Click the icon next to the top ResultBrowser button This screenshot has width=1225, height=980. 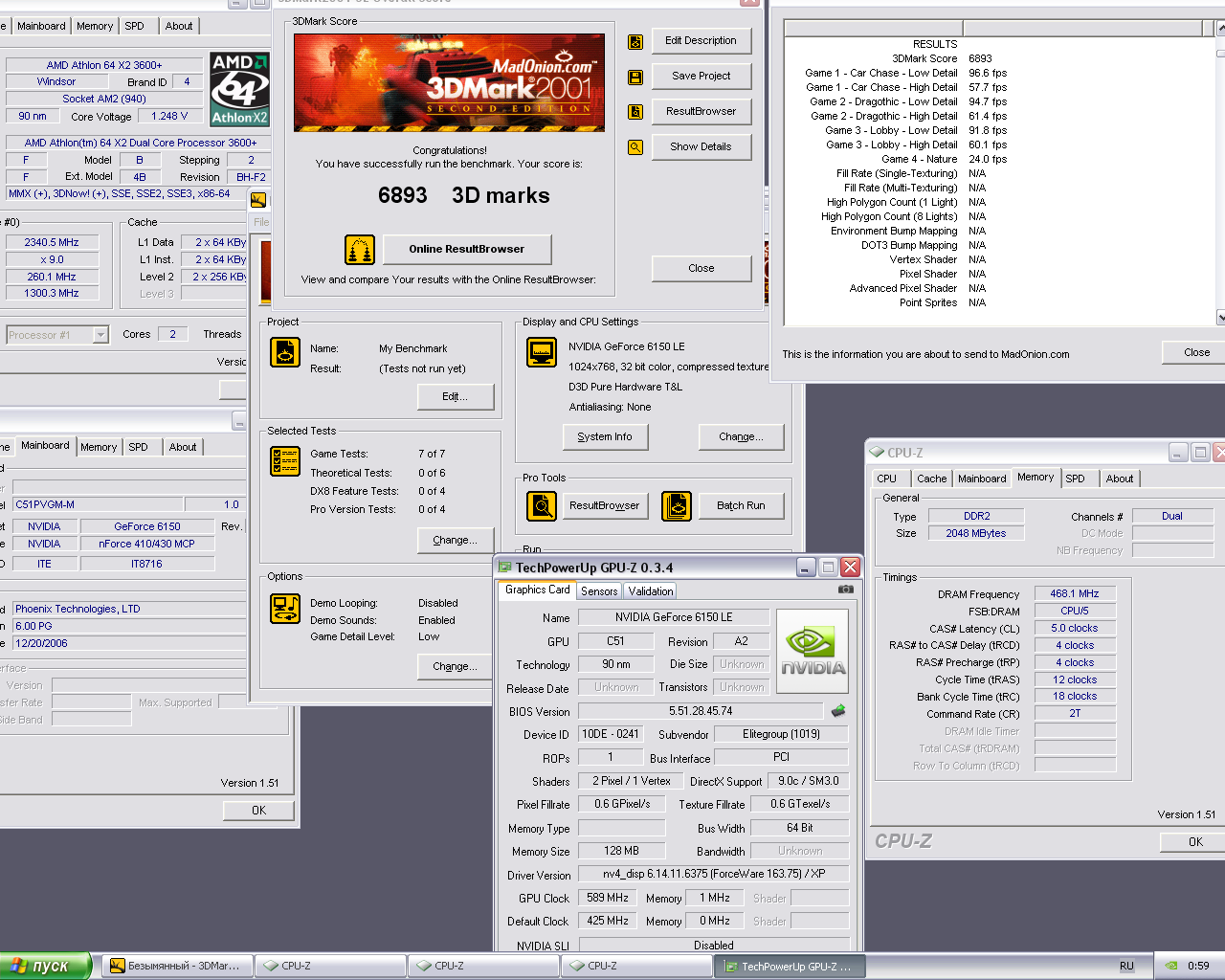[x=635, y=112]
